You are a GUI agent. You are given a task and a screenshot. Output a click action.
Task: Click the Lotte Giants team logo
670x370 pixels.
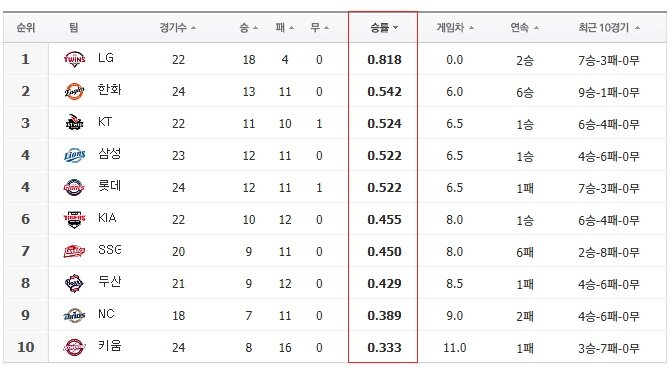click(x=74, y=187)
